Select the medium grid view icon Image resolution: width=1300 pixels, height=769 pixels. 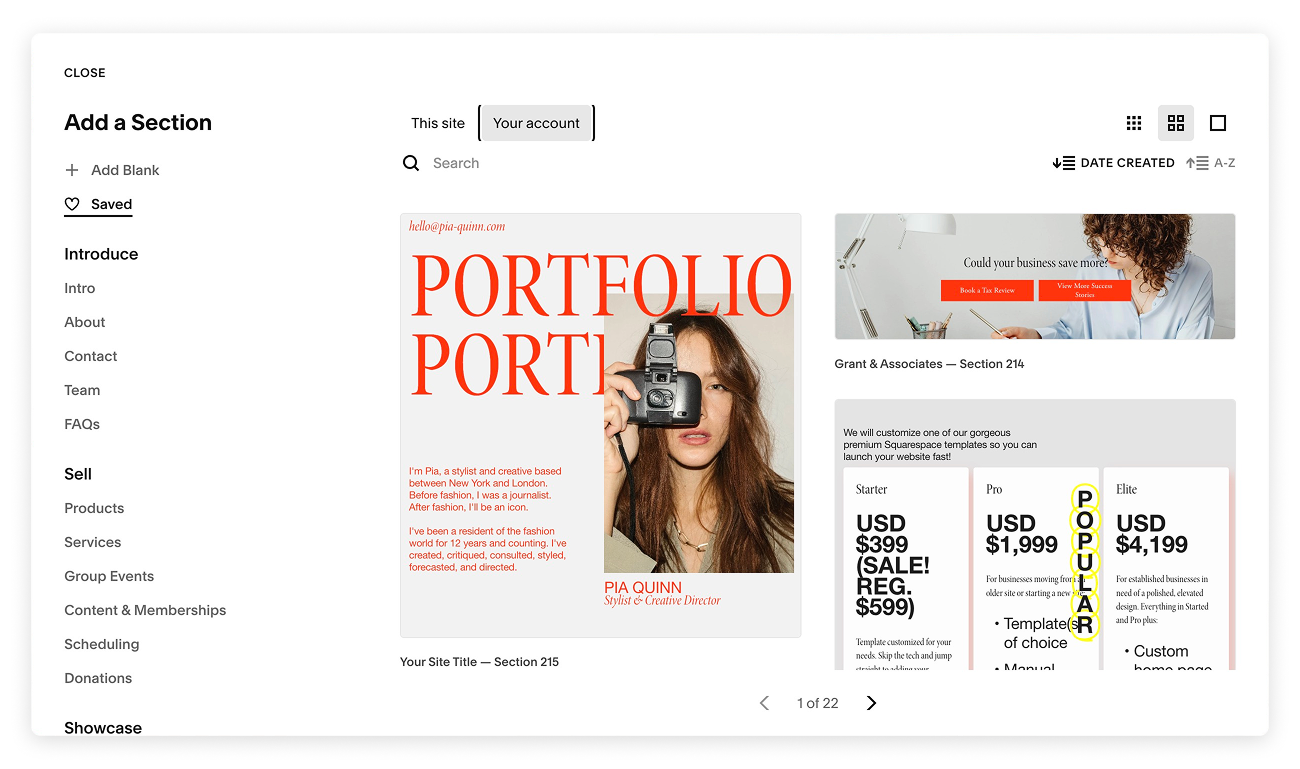coord(1175,122)
